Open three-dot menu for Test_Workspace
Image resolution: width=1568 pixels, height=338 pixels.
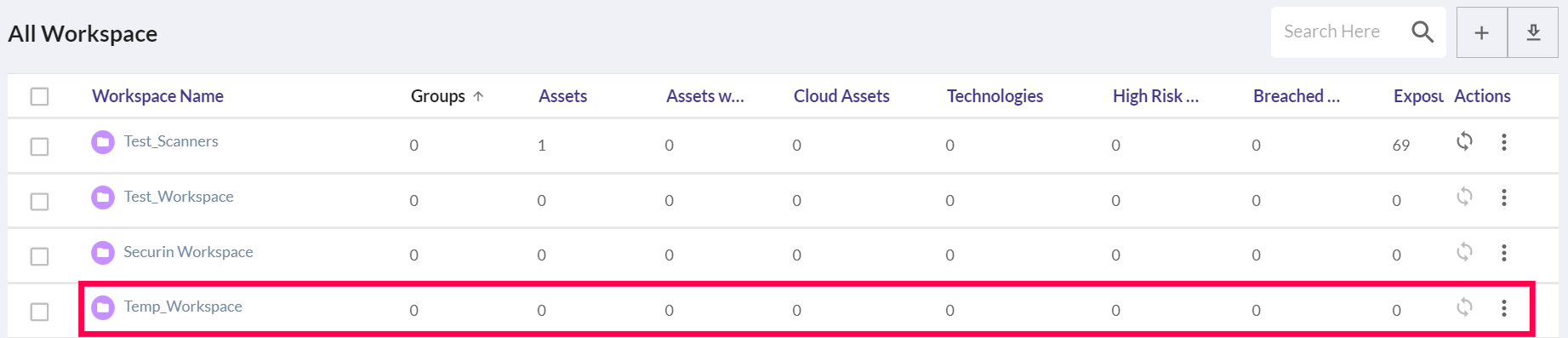pyautogui.click(x=1504, y=198)
